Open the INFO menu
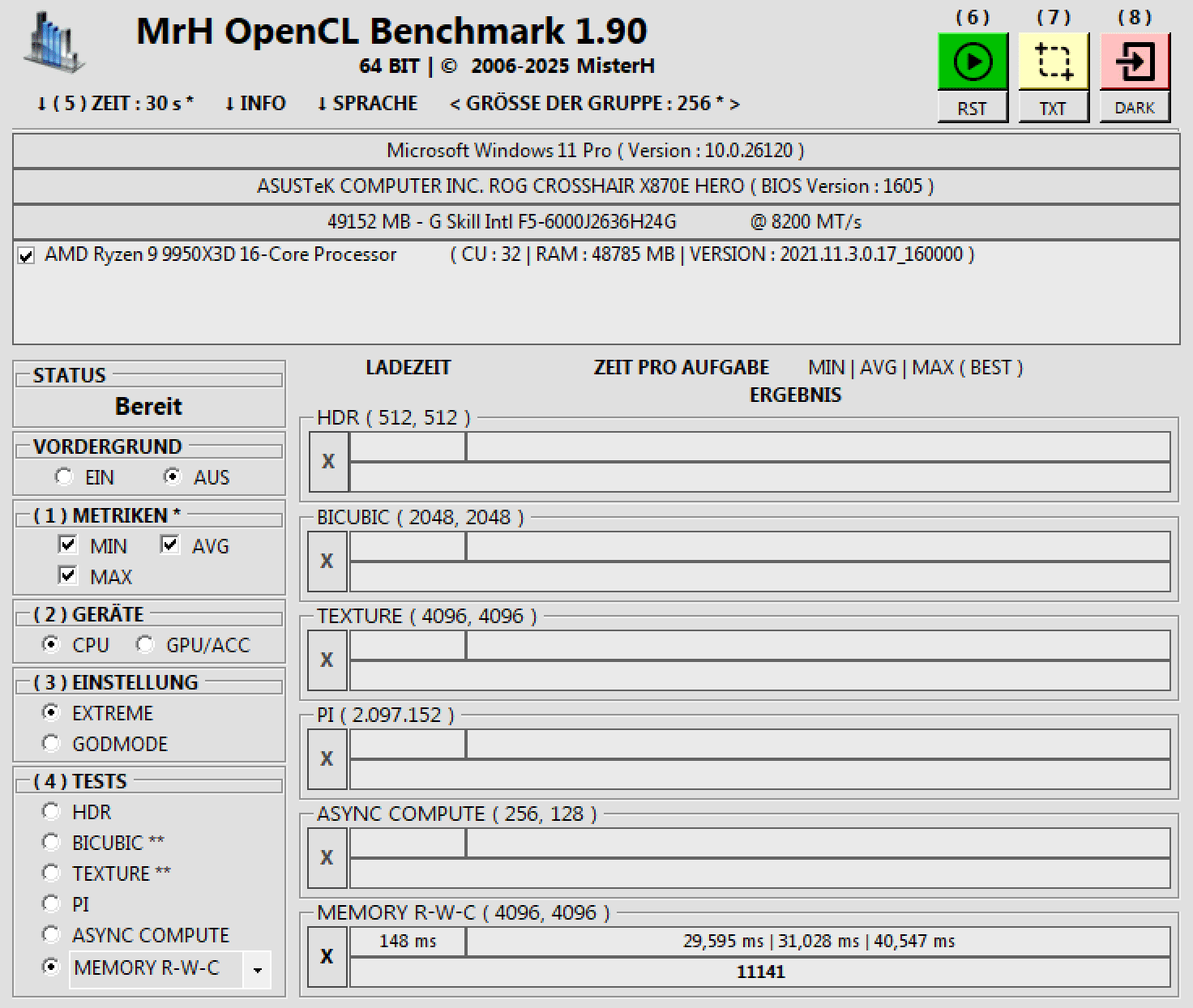This screenshot has height=1008, width=1193. [255, 104]
